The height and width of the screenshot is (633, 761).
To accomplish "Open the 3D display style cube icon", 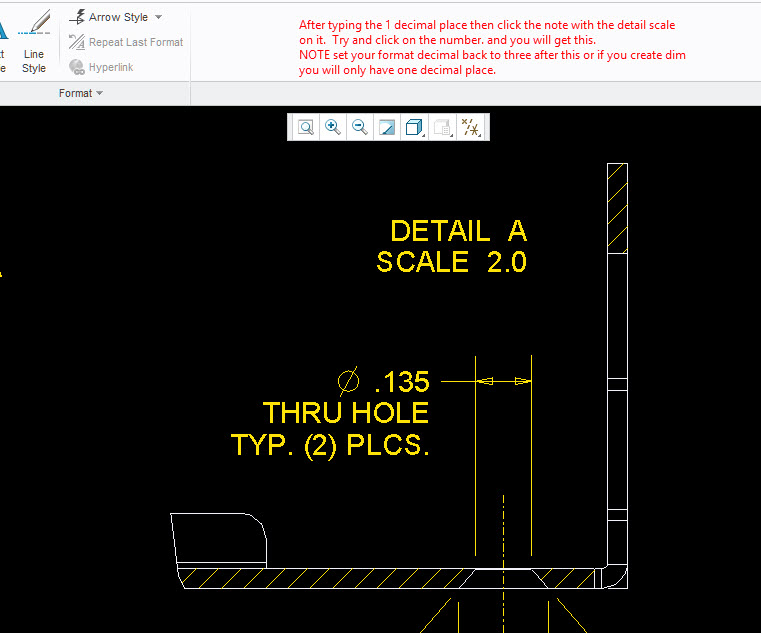I will (414, 128).
